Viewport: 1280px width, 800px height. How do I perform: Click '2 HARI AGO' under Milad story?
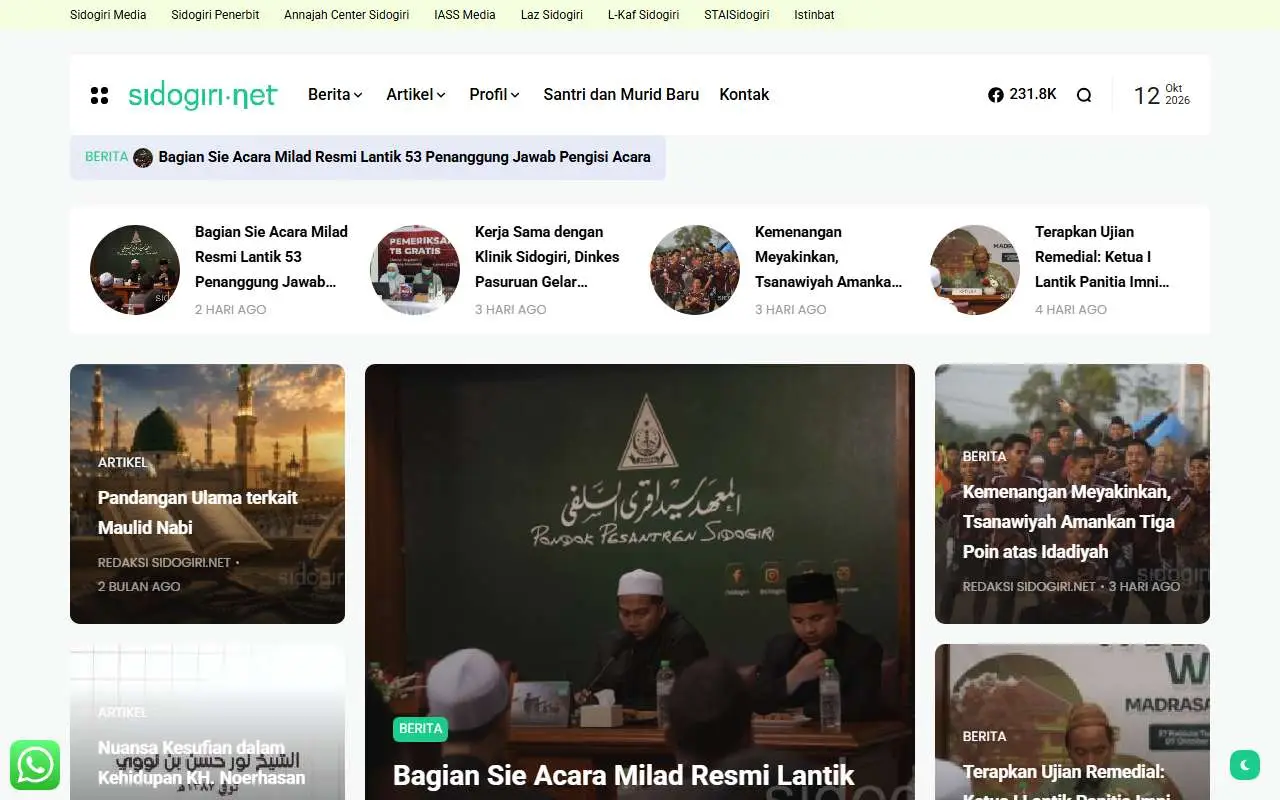pyautogui.click(x=231, y=310)
